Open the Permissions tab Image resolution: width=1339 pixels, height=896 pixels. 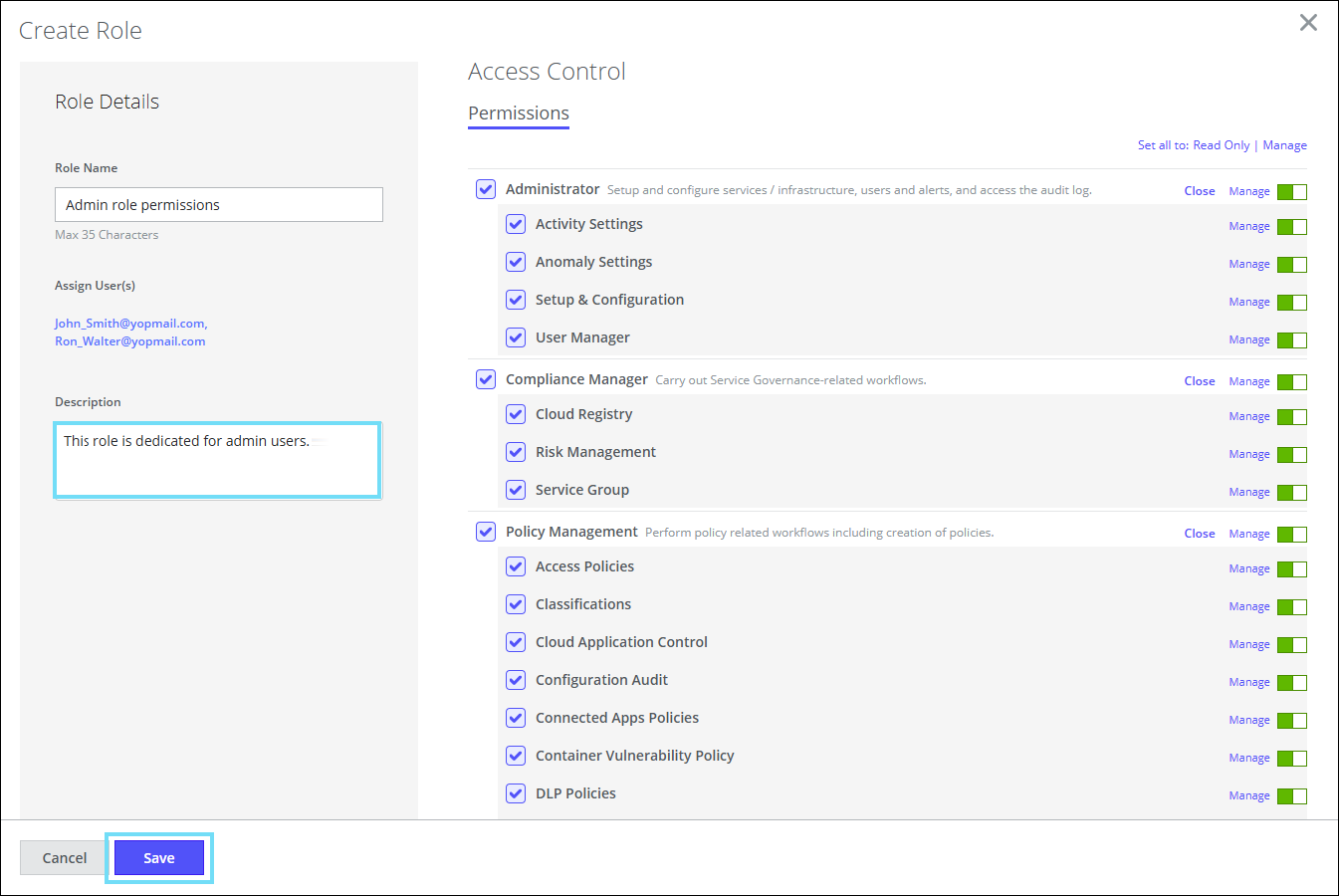[x=519, y=113]
